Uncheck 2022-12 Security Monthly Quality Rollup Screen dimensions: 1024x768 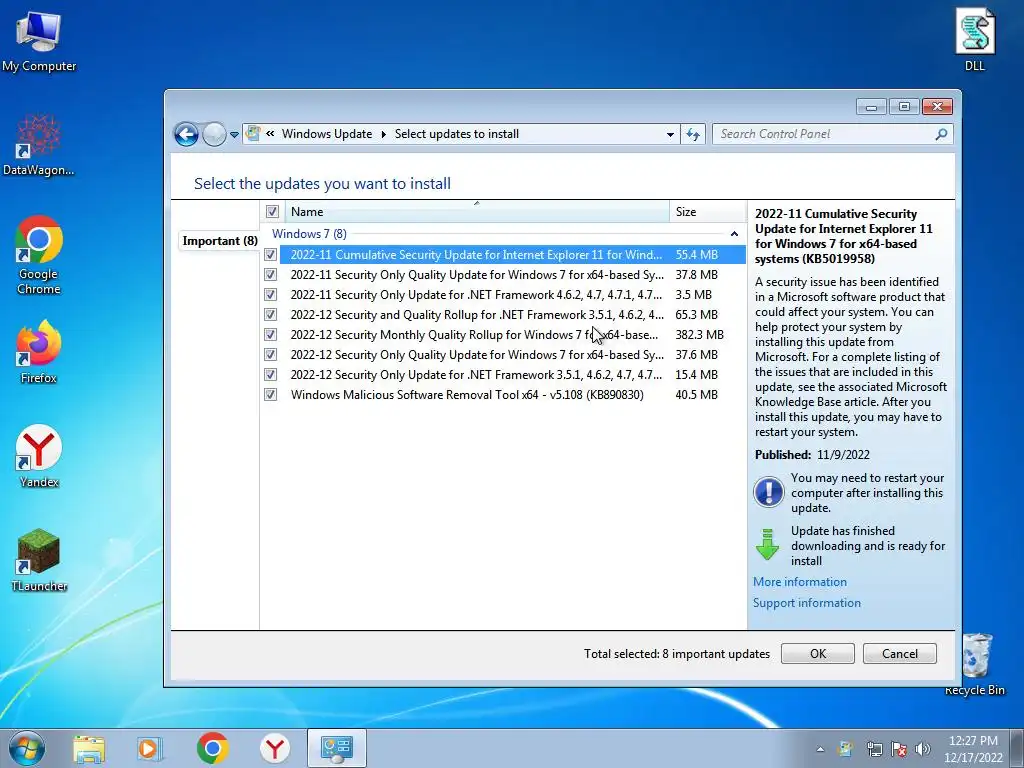click(x=270, y=334)
